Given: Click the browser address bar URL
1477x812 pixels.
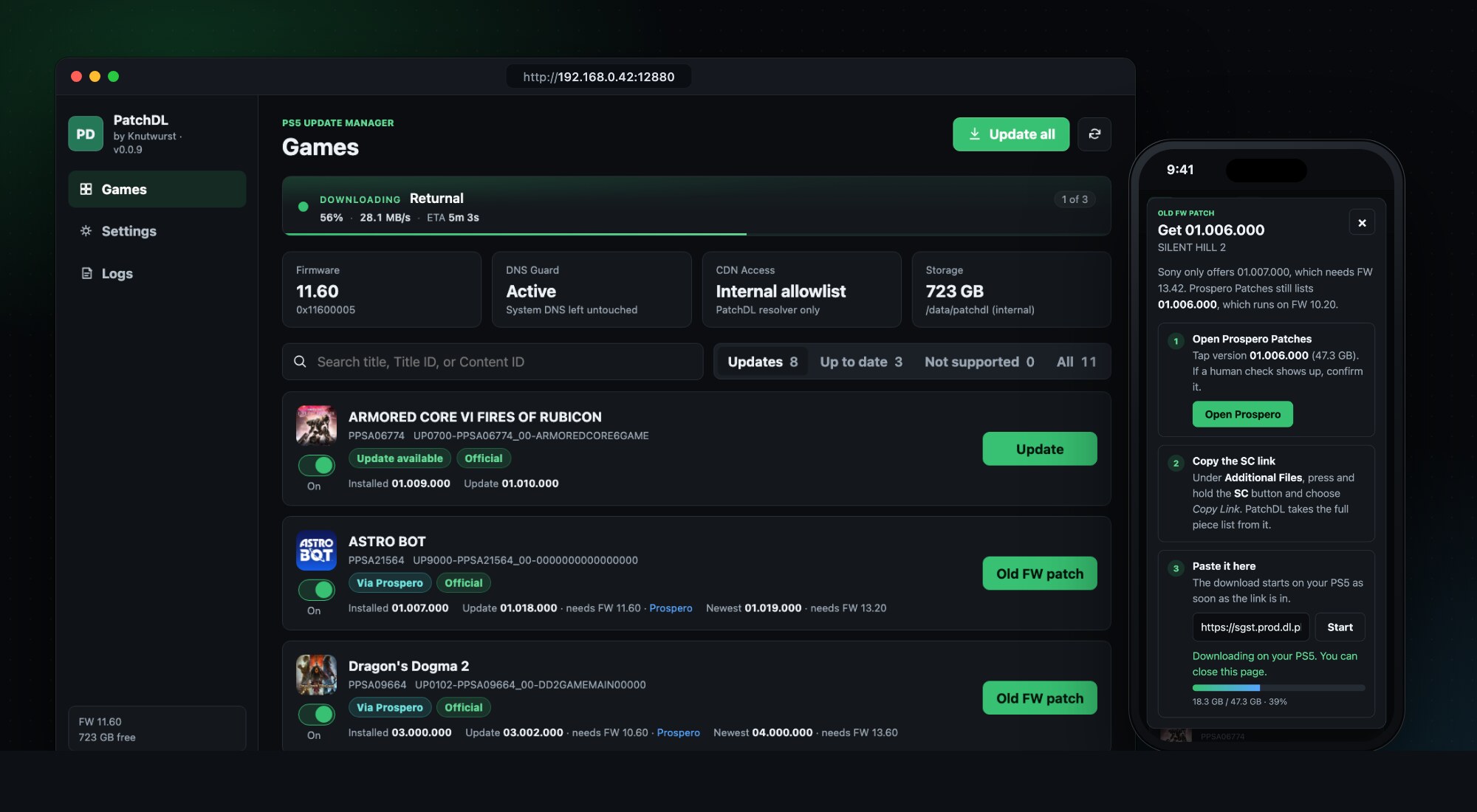Looking at the screenshot, I should [x=599, y=77].
